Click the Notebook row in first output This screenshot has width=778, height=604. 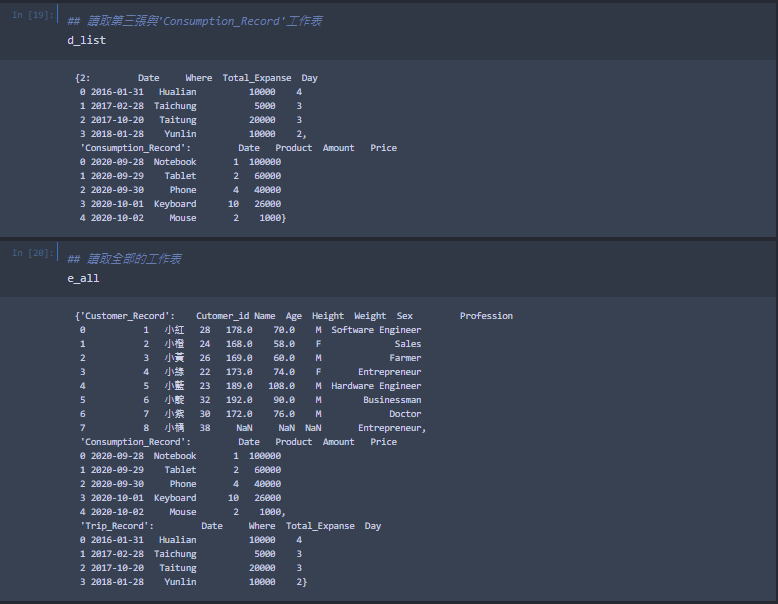180,162
